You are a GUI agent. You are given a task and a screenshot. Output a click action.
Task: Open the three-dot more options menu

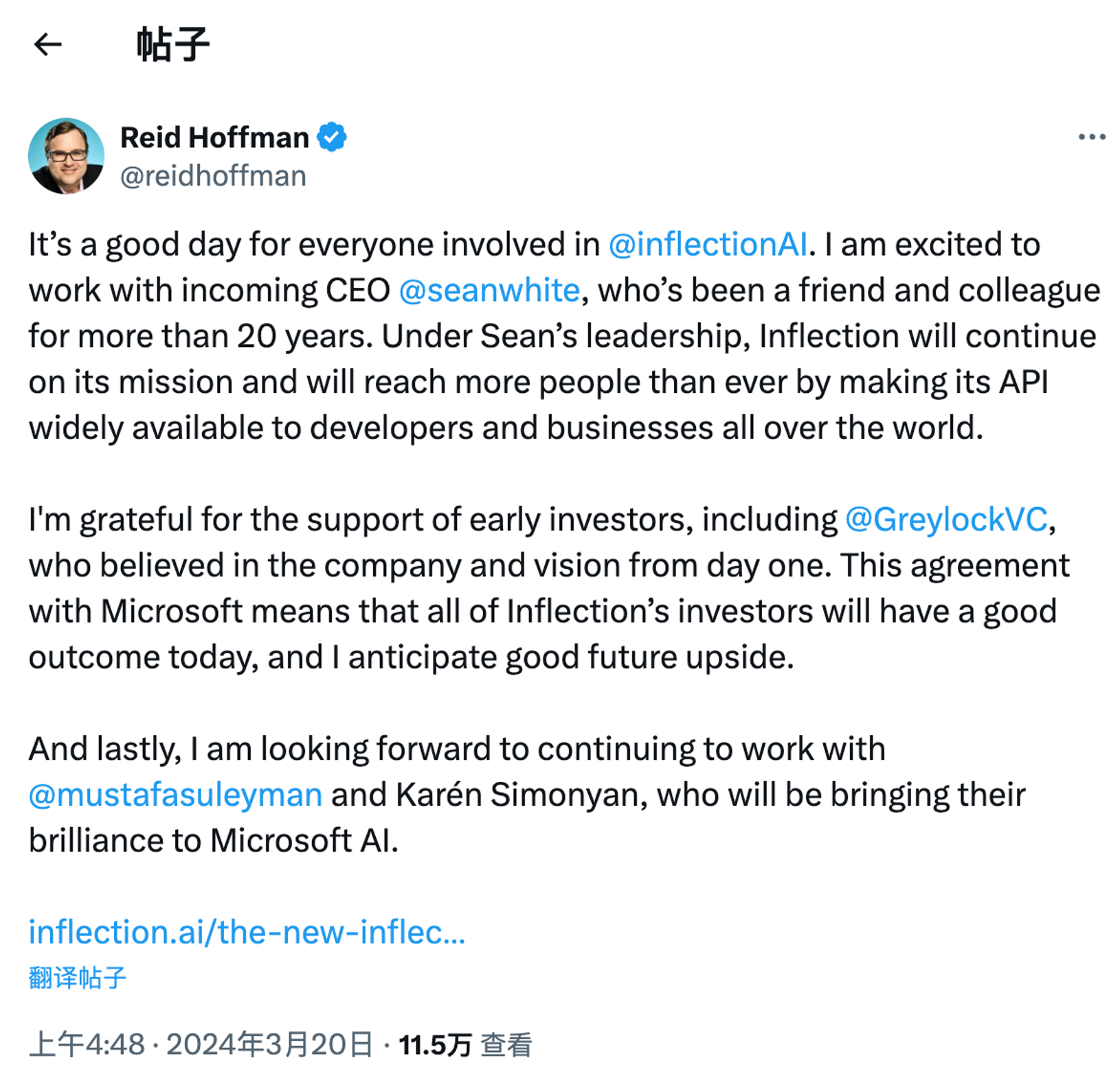pyautogui.click(x=1091, y=137)
